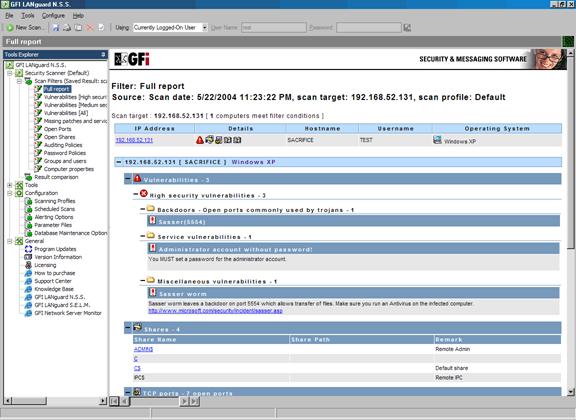Open the Using credentials dropdown
The image size is (576, 420).
click(205, 28)
